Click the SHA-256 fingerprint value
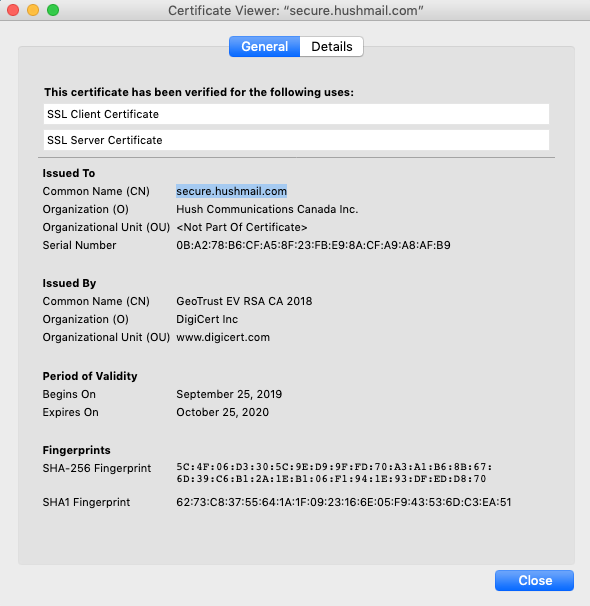Screen dimensions: 590x606 [x=334, y=473]
